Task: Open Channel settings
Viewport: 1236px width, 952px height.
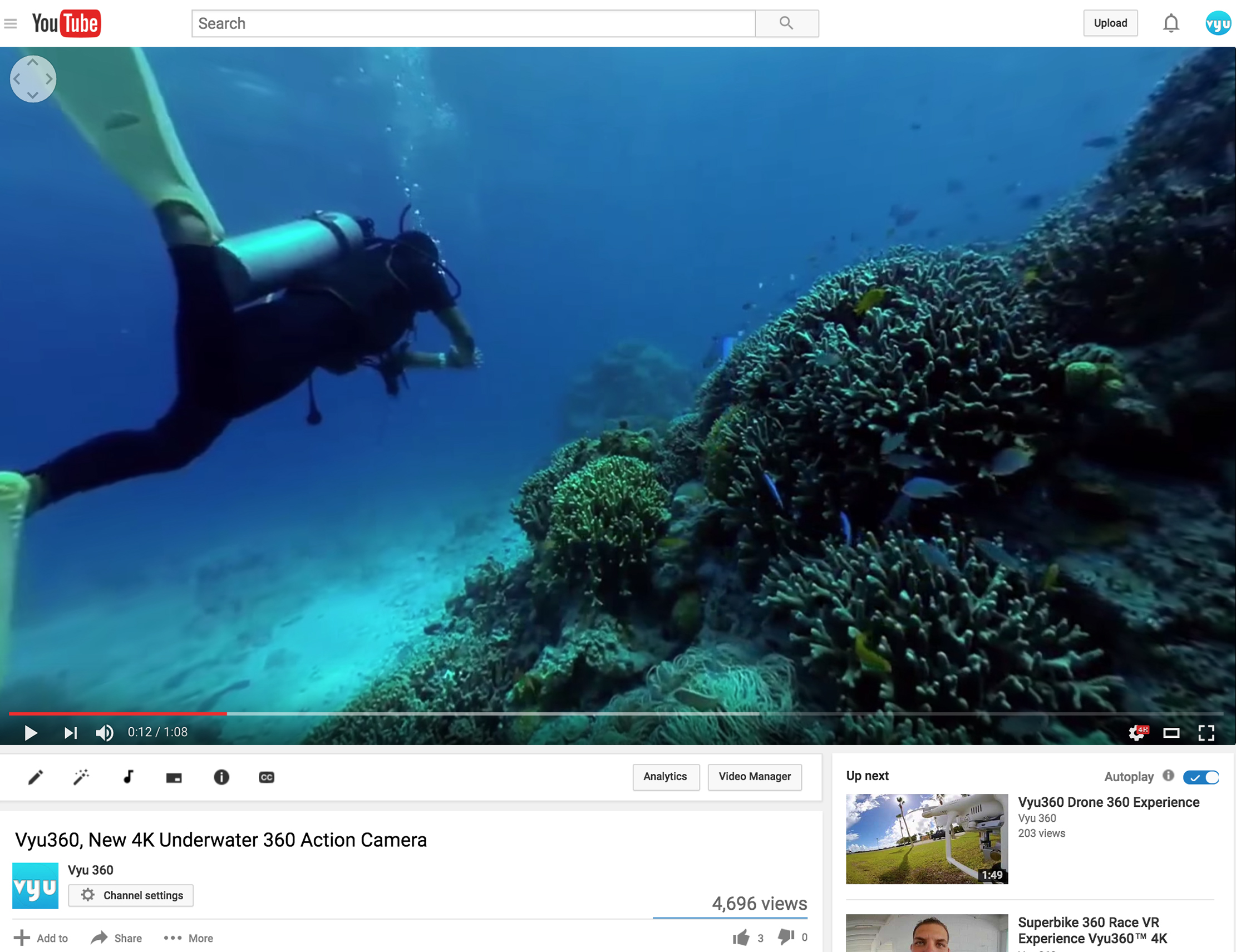Action: pyautogui.click(x=131, y=895)
